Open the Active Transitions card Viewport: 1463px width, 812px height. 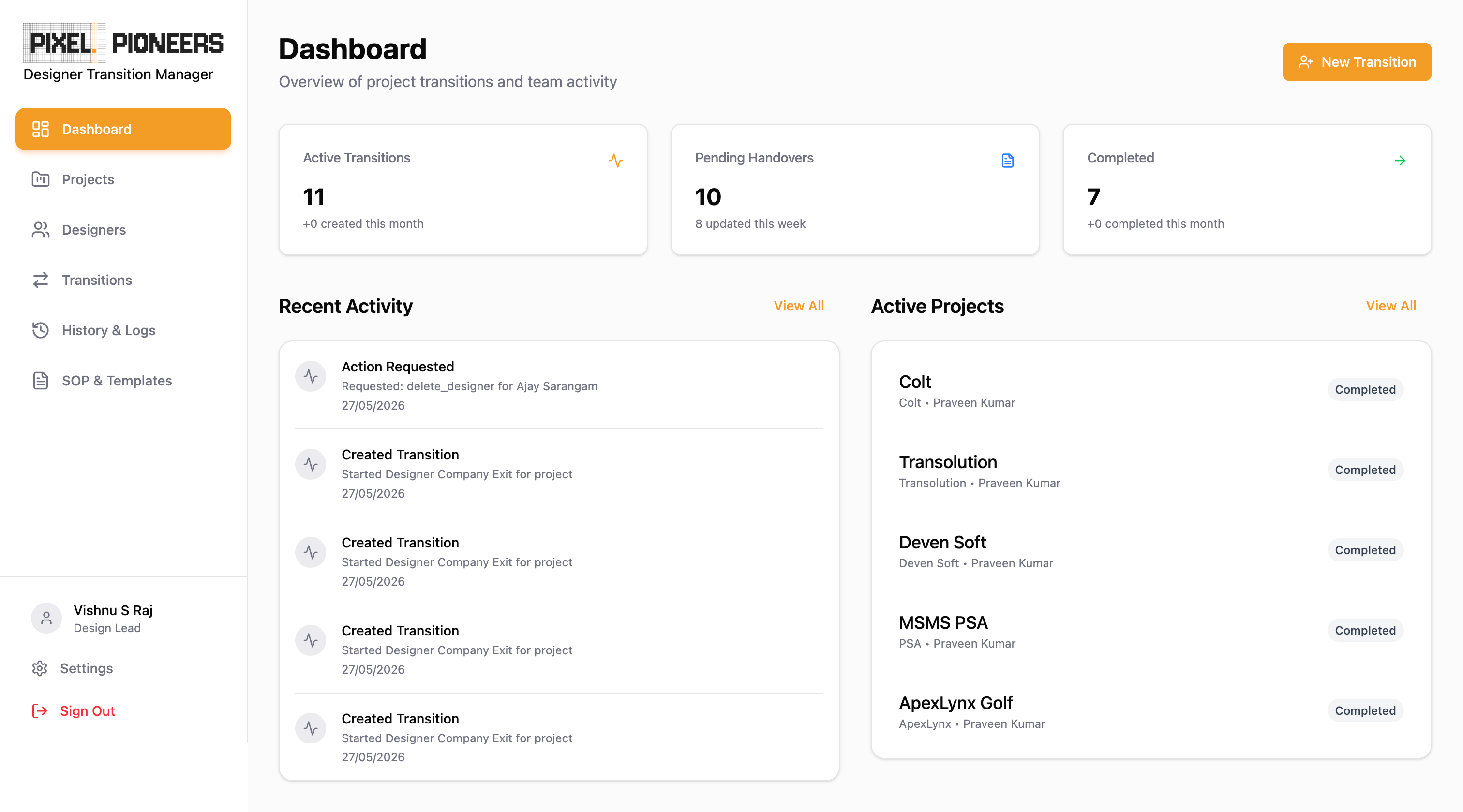463,190
